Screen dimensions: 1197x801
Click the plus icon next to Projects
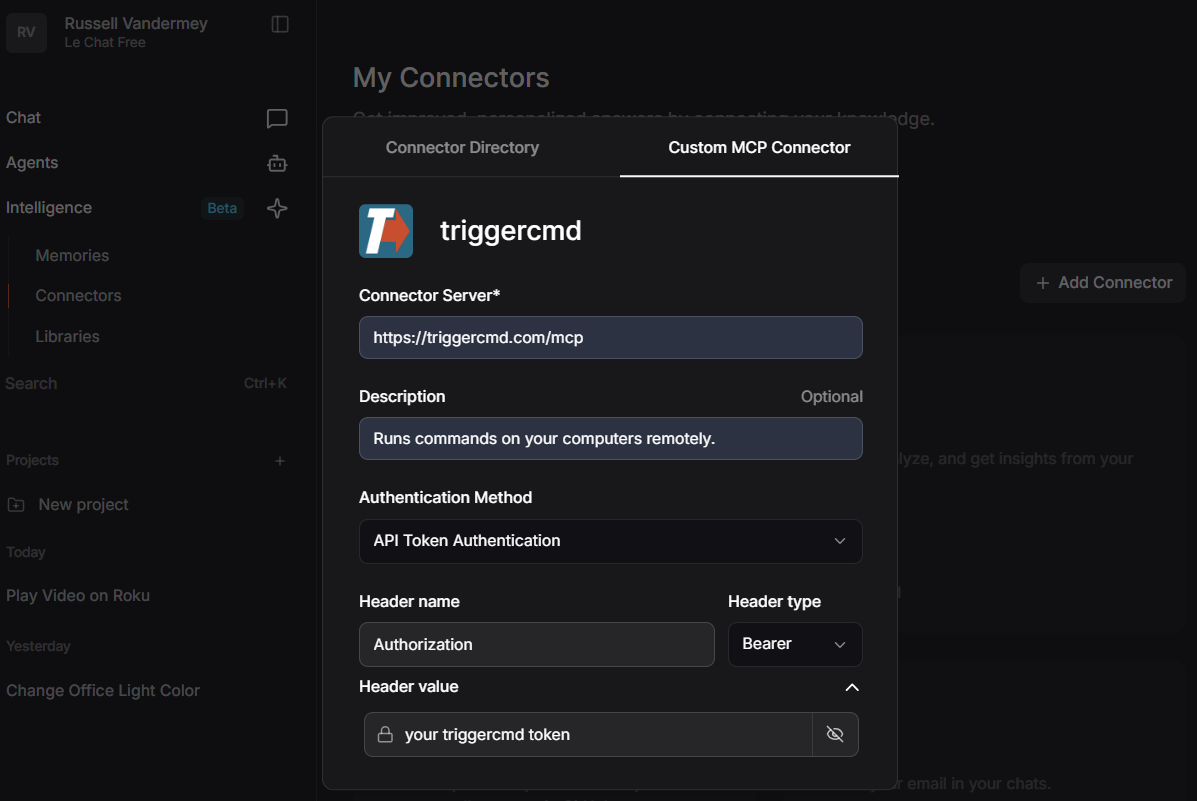coord(280,461)
